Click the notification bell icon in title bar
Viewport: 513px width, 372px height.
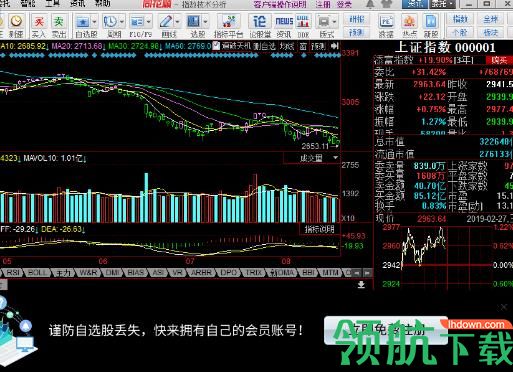coord(370,4)
